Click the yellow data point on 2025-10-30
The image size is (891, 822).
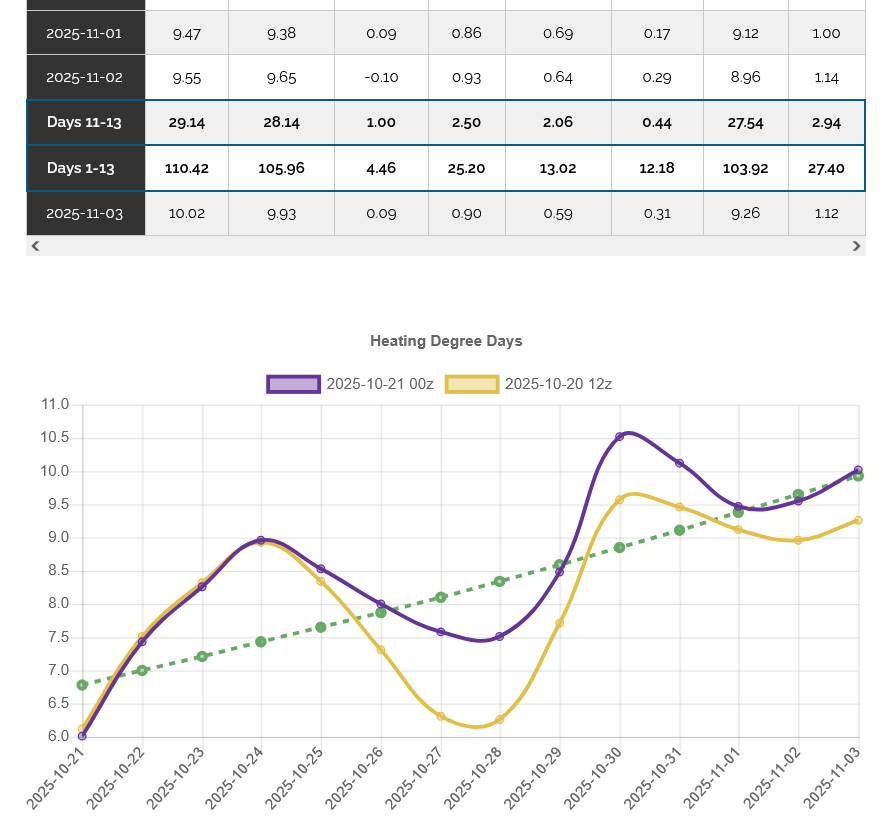point(620,499)
